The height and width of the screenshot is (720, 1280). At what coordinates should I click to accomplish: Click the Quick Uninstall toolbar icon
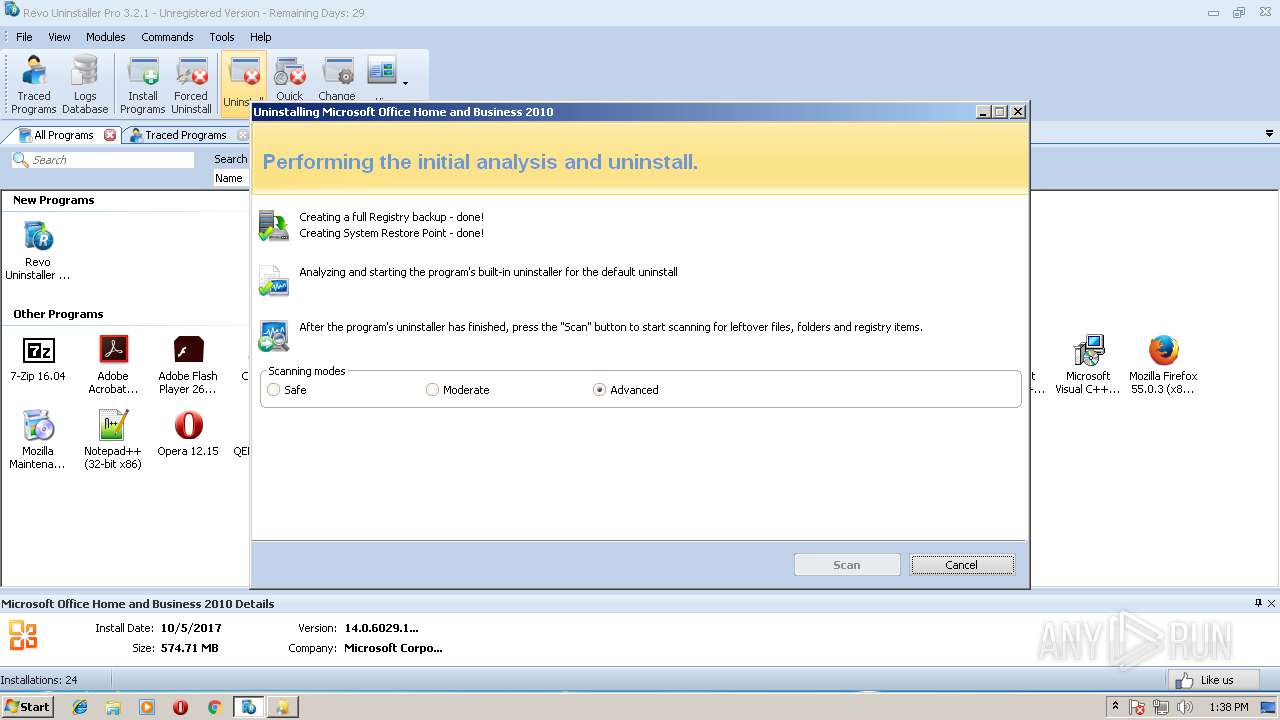tap(290, 79)
